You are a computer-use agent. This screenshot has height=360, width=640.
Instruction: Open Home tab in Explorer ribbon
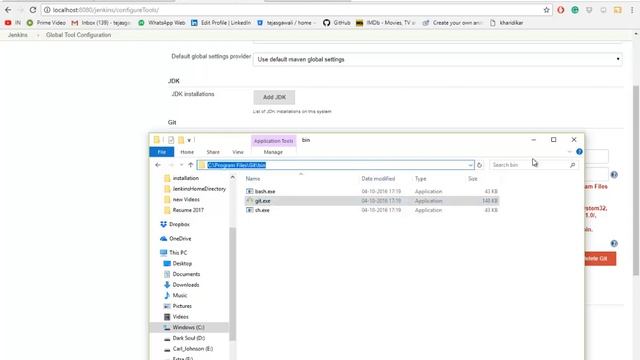click(x=187, y=152)
